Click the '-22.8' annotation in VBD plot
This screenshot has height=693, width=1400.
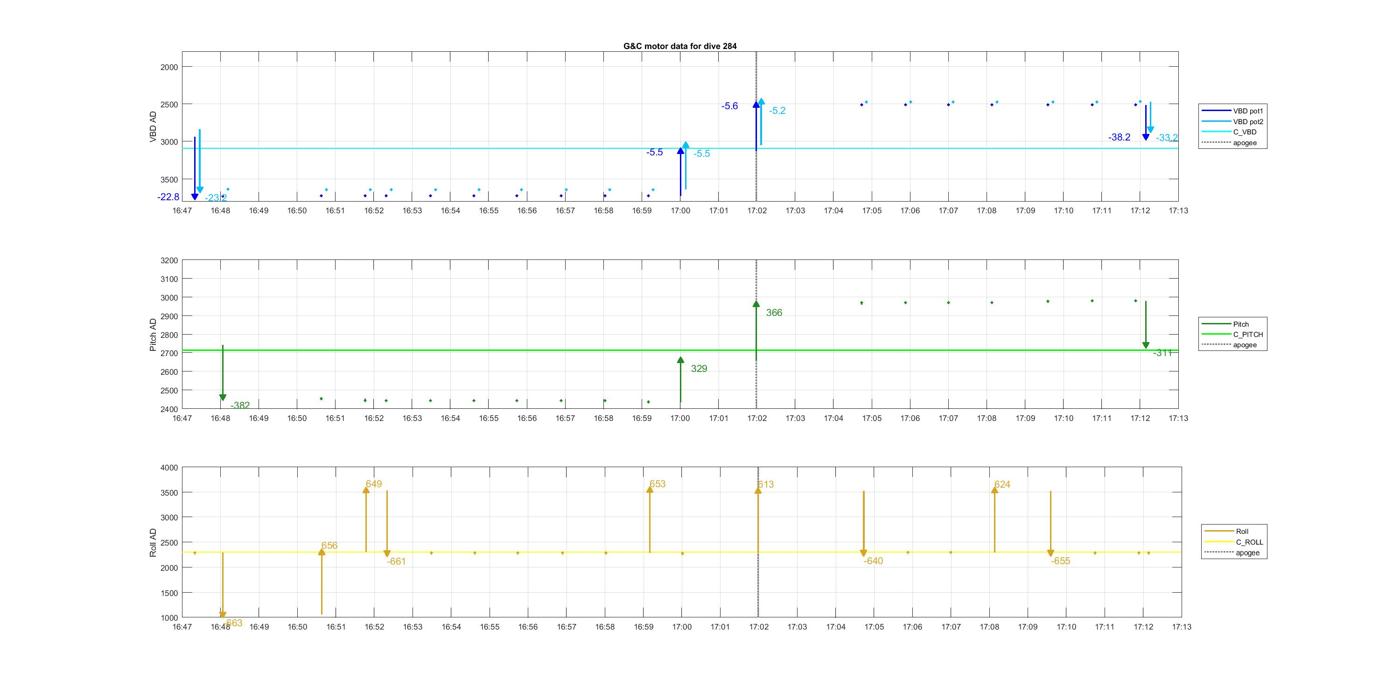pos(168,197)
